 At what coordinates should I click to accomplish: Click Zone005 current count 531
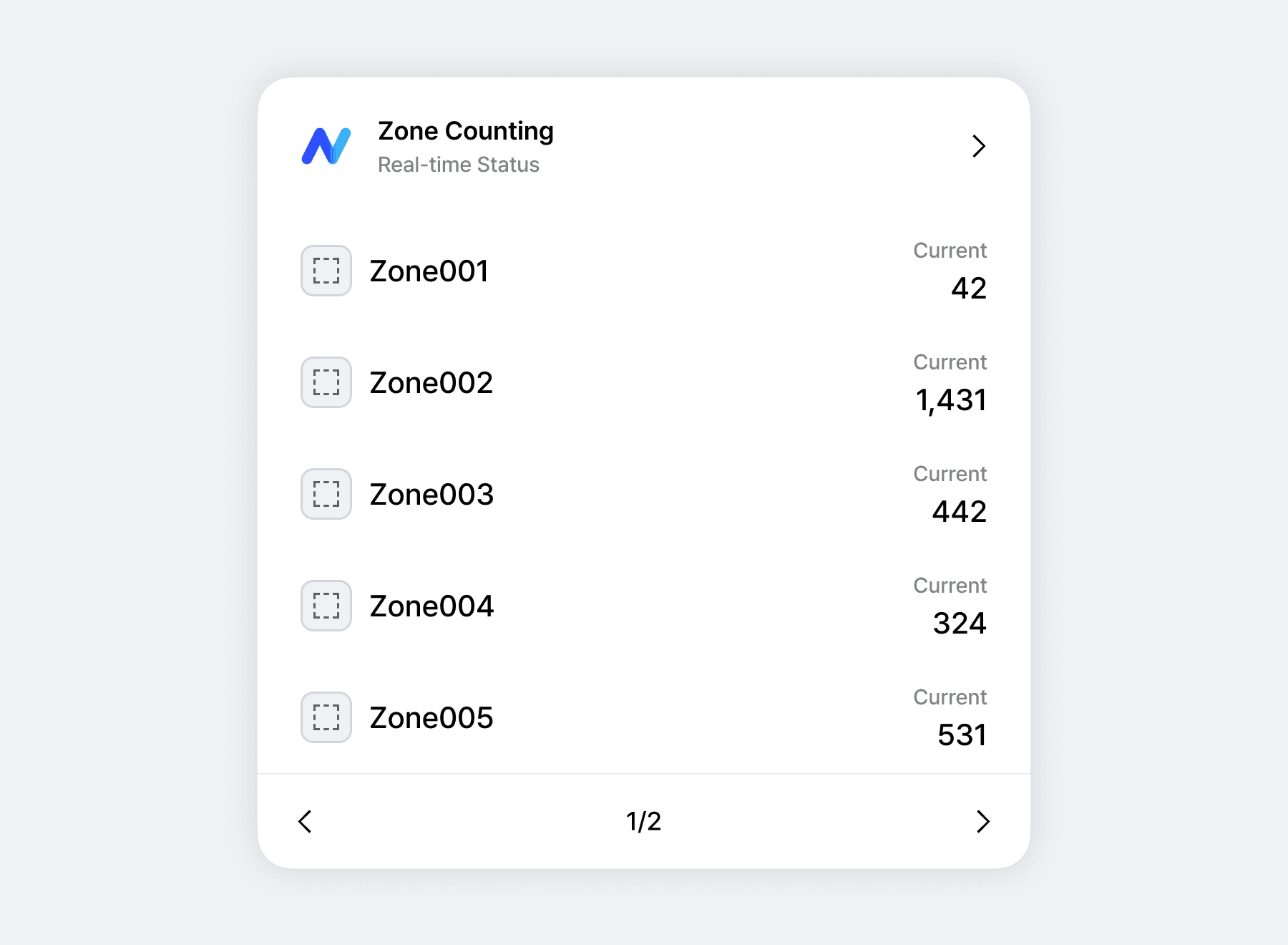tap(962, 735)
